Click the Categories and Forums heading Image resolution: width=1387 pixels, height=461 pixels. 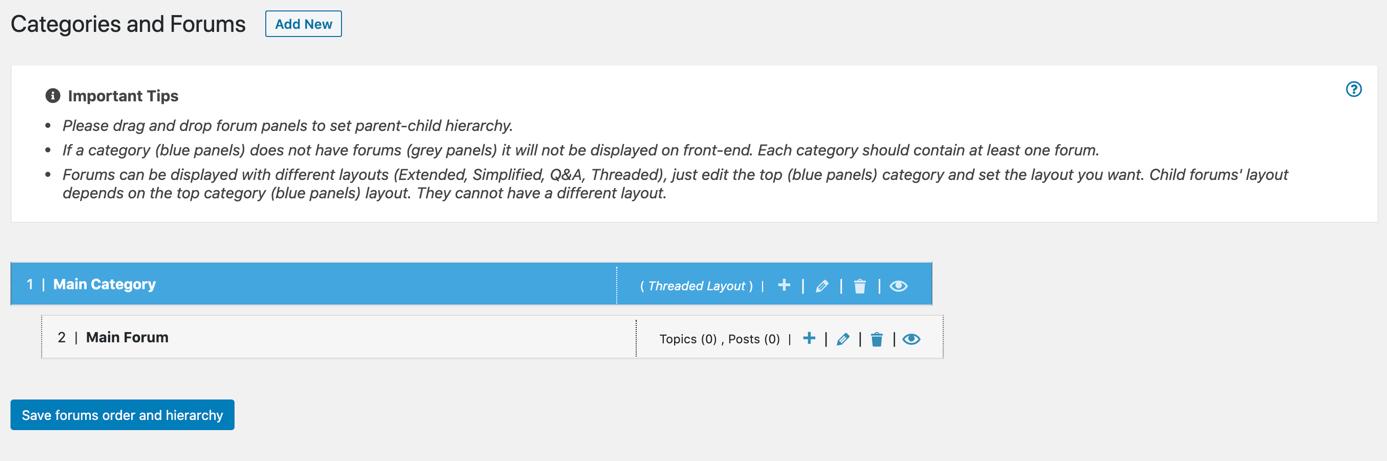128,24
